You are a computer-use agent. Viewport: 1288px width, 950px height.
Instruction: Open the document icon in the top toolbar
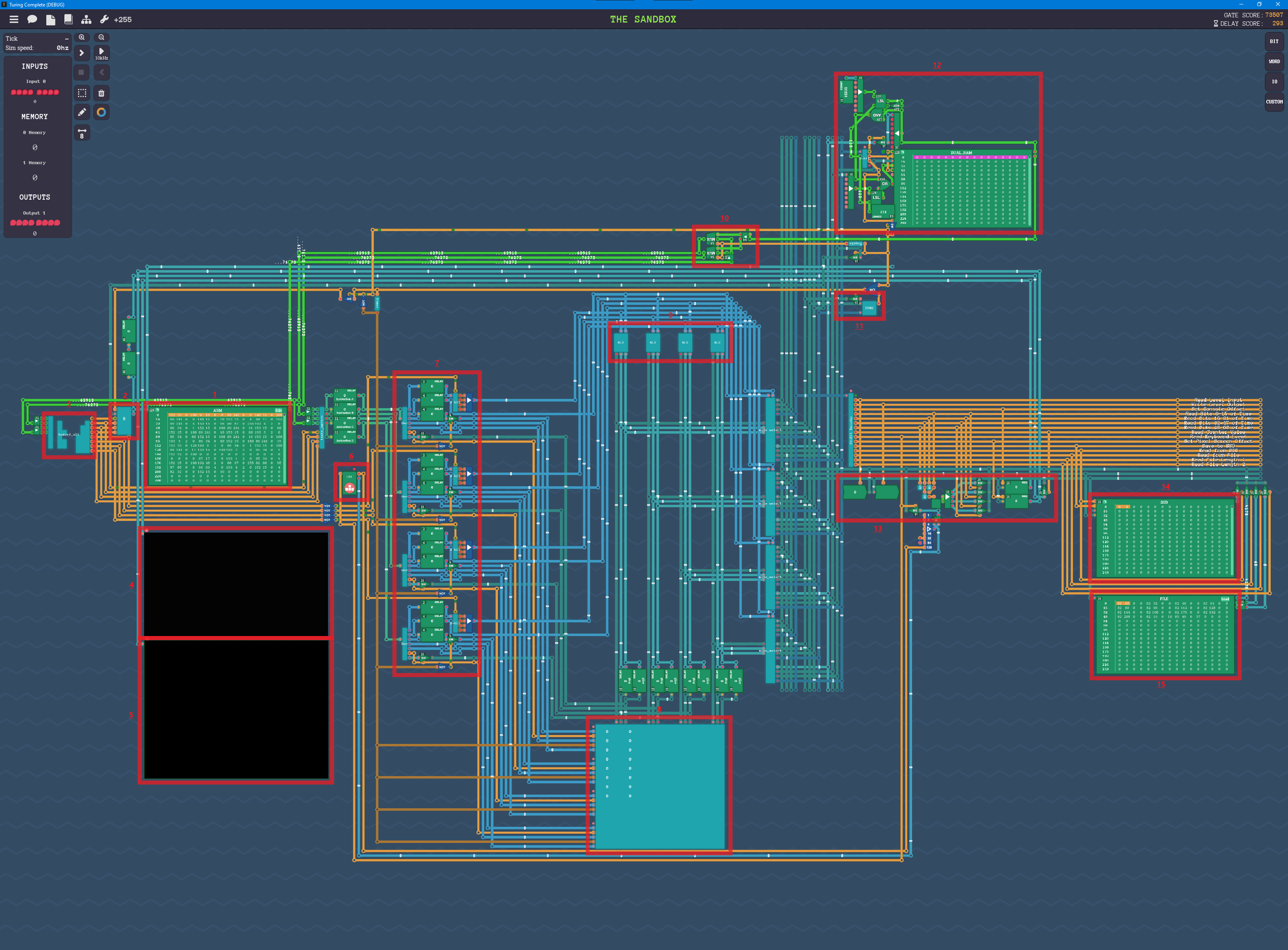coord(51,19)
